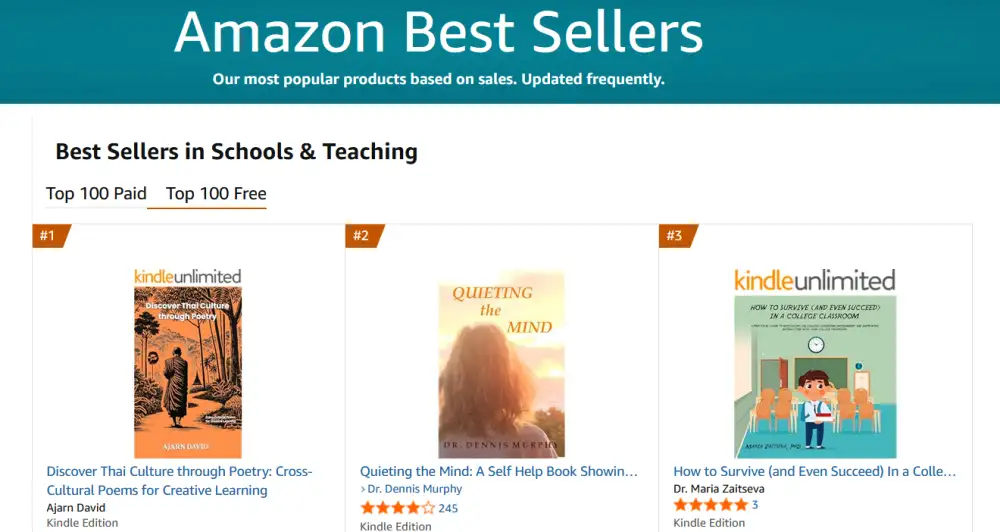Screen dimensions: 1000x532
Task: View the 3 ratings for How to Survive
Action: 755,505
